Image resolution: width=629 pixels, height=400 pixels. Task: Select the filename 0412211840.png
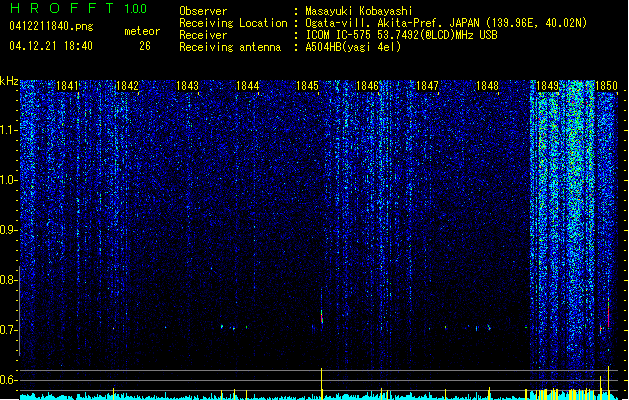(51, 26)
